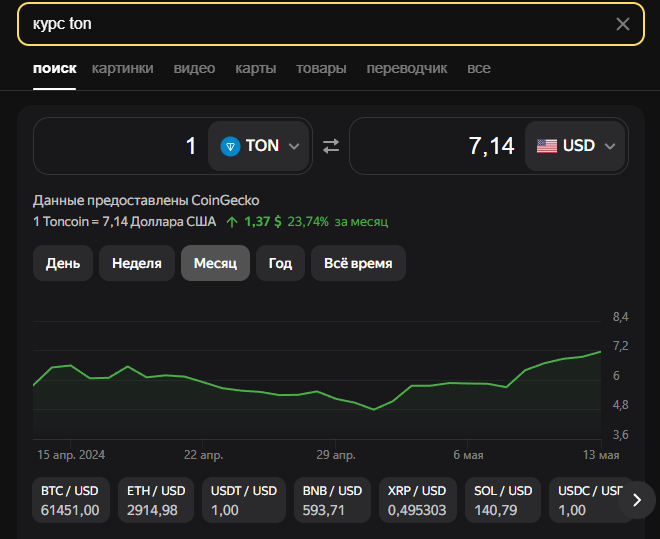Viewport: 660px width, 539px height.
Task: Go to the 'карты' tab
Action: click(255, 68)
